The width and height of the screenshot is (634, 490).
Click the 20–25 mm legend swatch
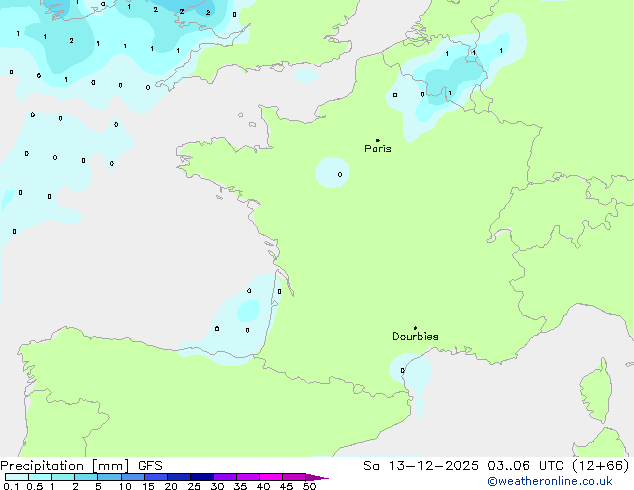[179, 477]
